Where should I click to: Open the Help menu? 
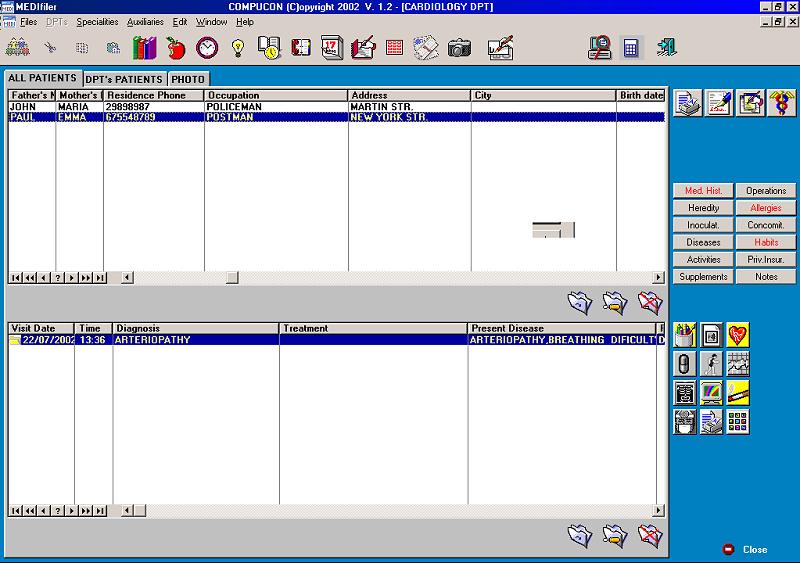point(245,22)
